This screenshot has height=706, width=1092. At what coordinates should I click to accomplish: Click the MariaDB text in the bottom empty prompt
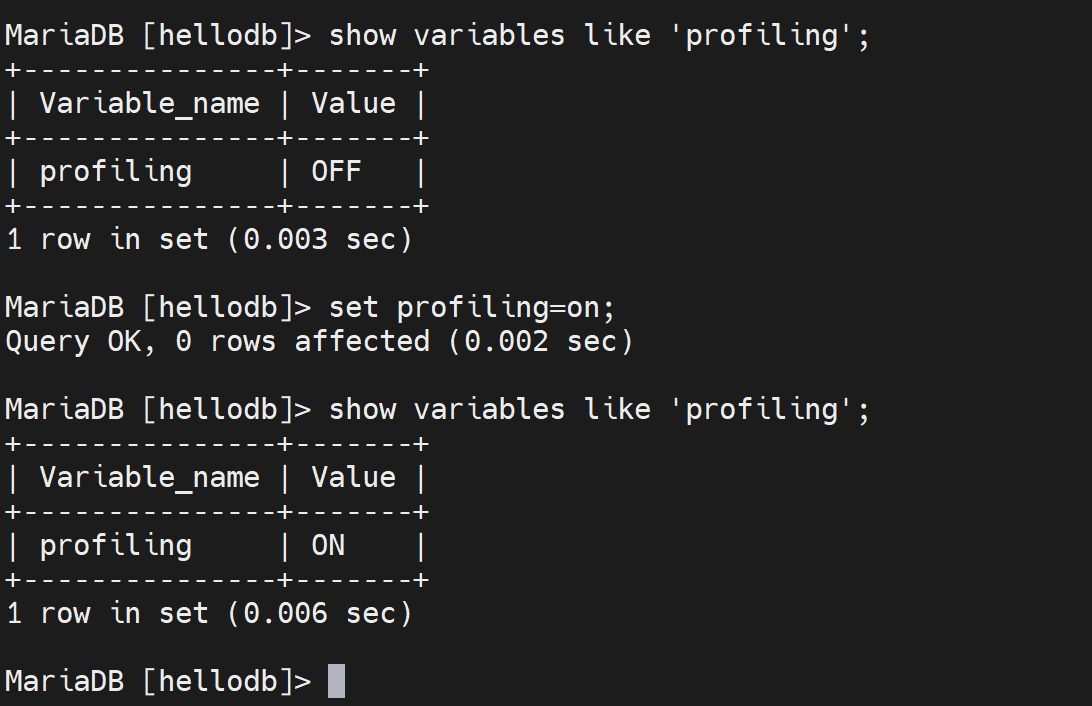pyautogui.click(x=65, y=681)
